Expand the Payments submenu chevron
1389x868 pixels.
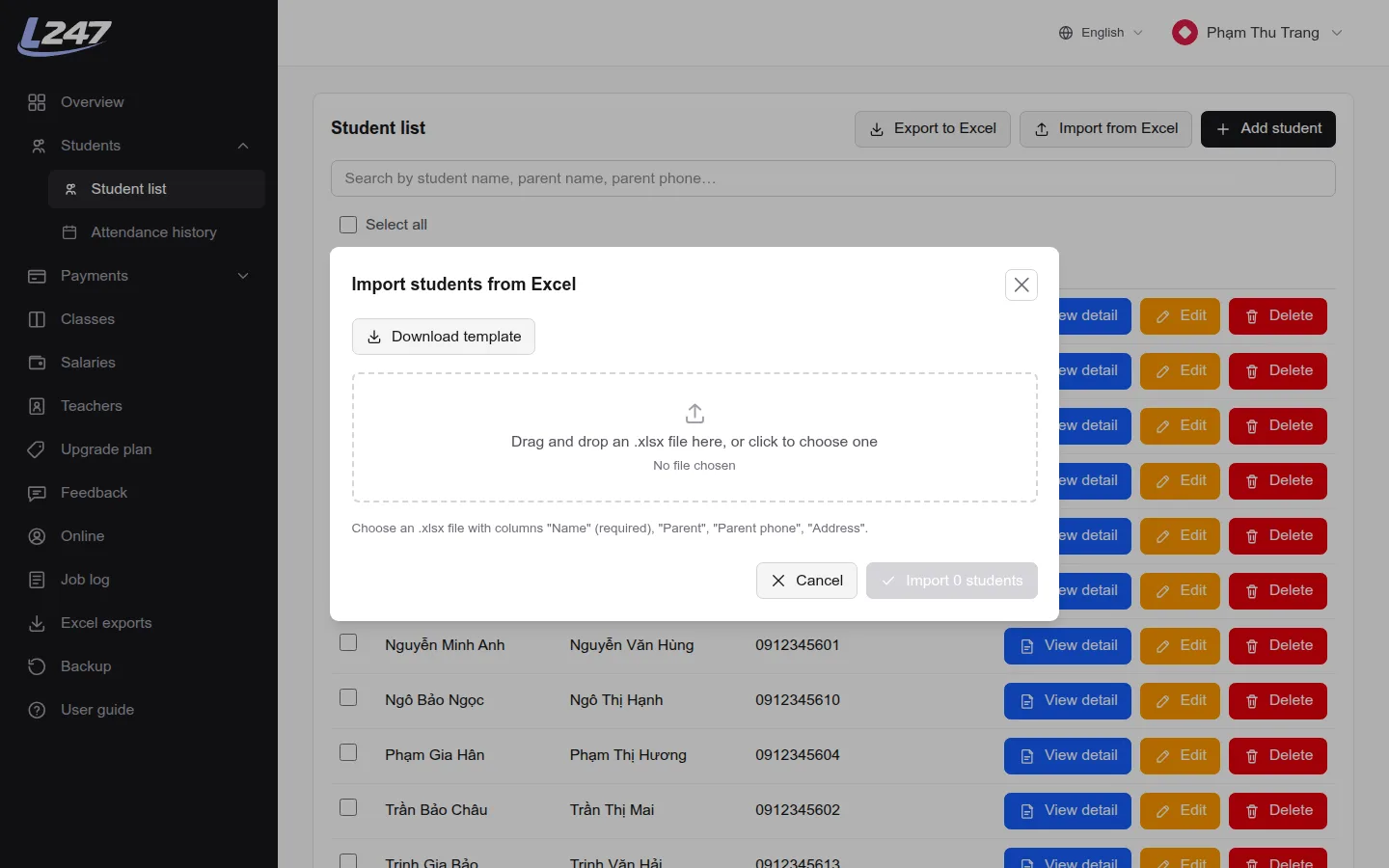243,276
